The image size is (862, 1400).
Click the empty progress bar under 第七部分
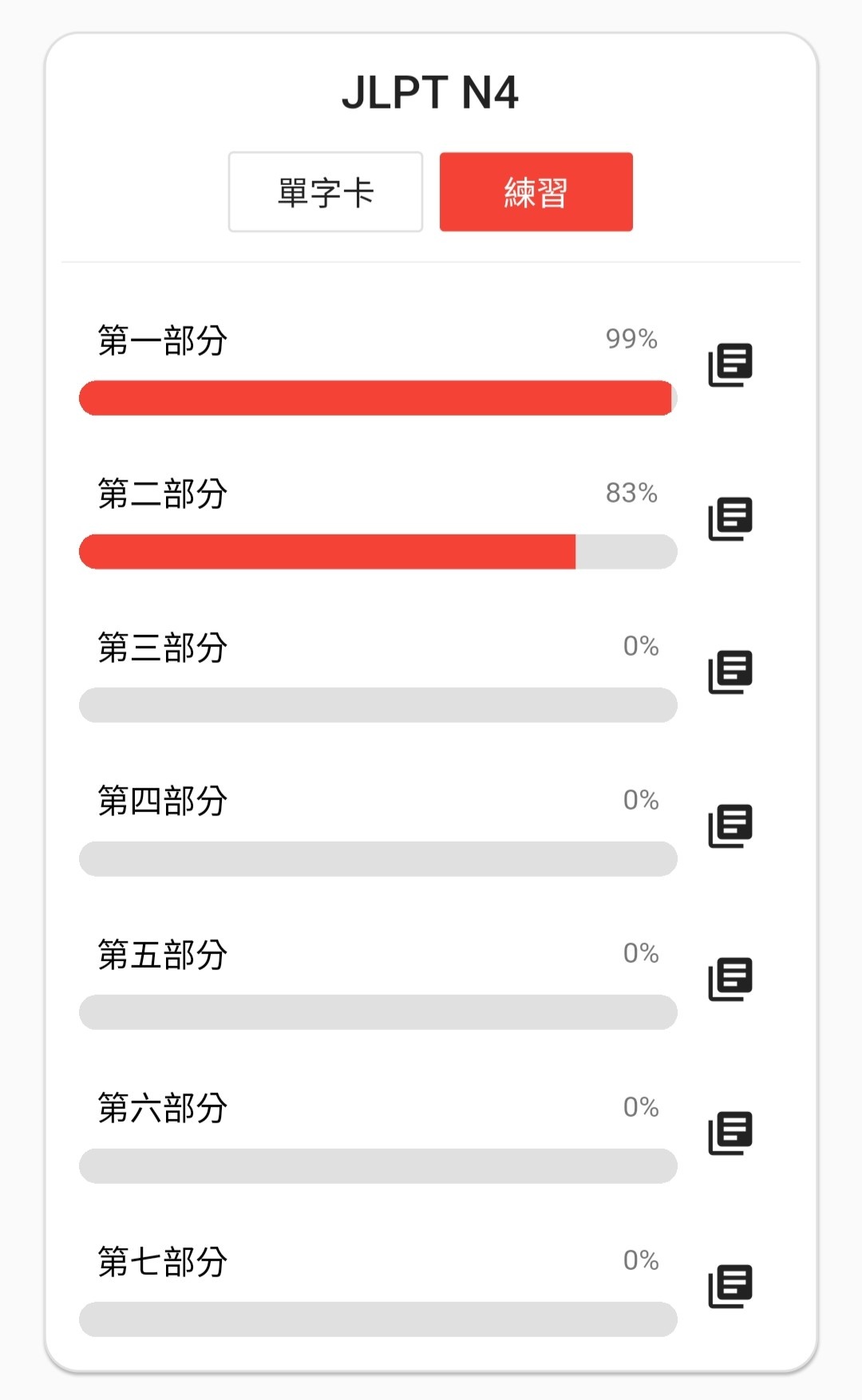(378, 1319)
